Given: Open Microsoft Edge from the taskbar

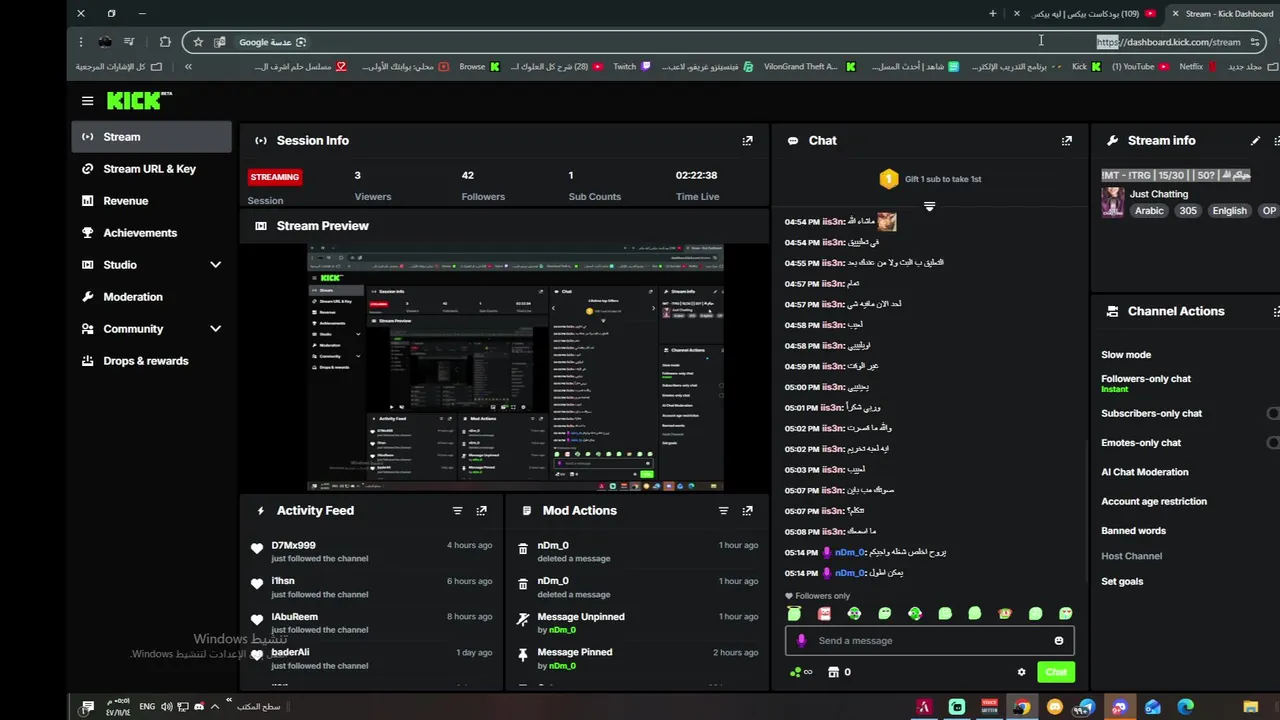Looking at the screenshot, I should tap(1186, 707).
